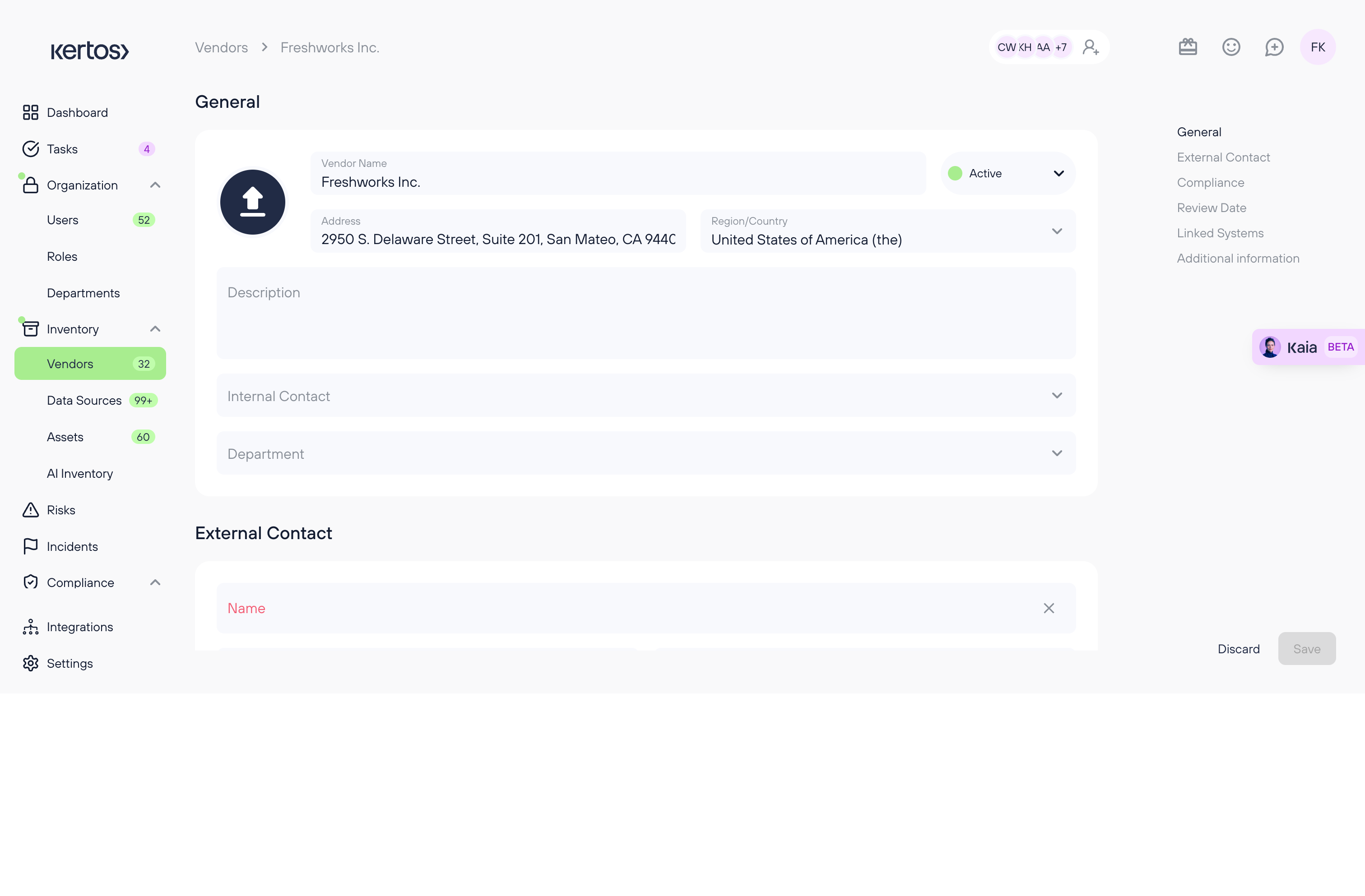
Task: Click the Save button
Action: coord(1306,649)
